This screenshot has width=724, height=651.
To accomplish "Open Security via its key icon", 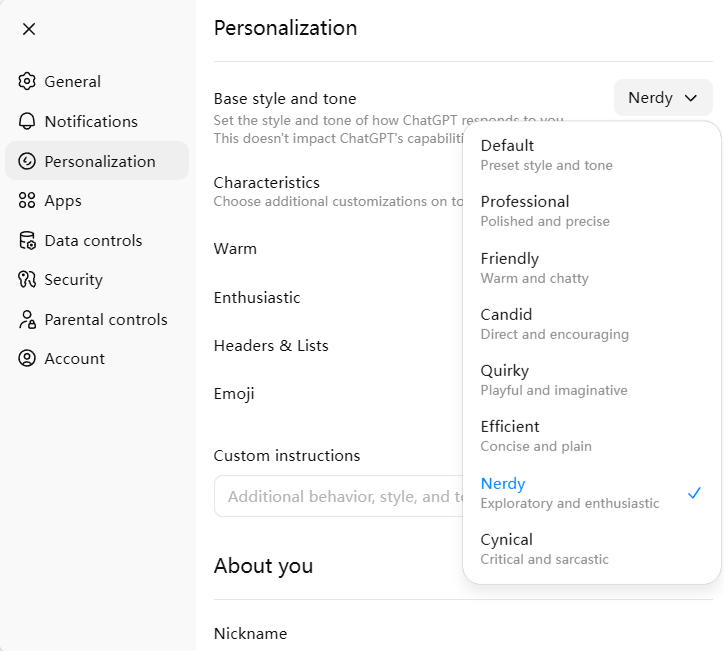I will coord(27,279).
